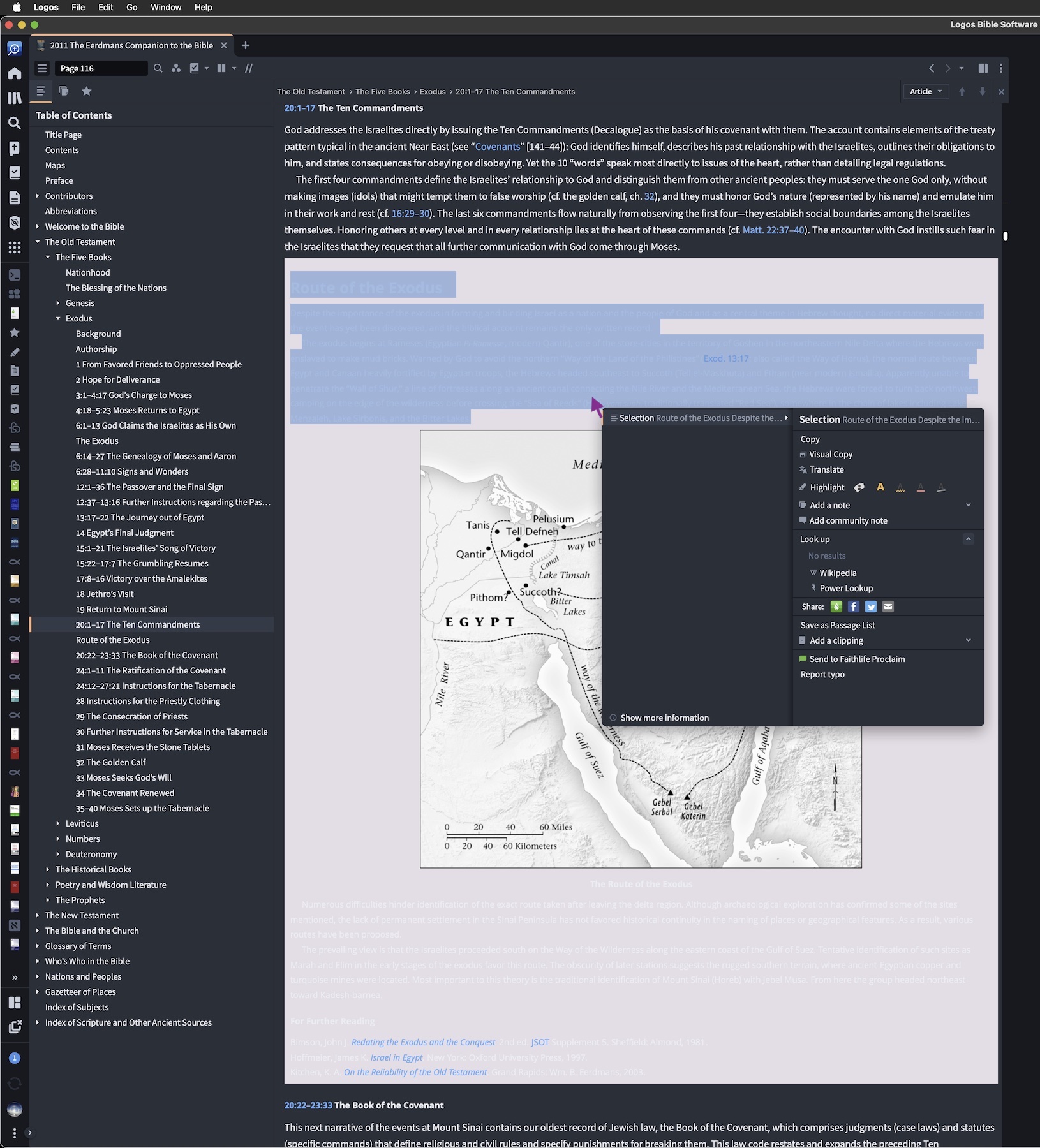Open the File menu
This screenshot has height=1148, width=1040.
(78, 7)
